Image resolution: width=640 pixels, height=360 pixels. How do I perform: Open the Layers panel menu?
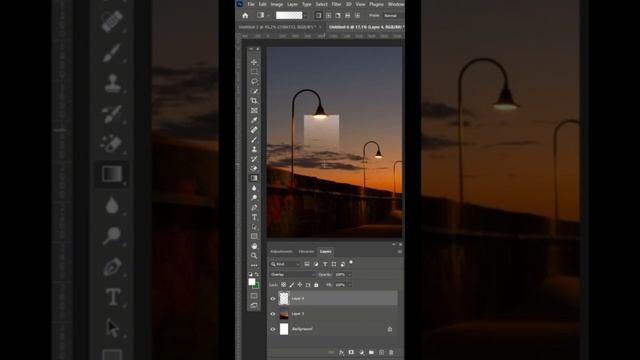[400, 252]
